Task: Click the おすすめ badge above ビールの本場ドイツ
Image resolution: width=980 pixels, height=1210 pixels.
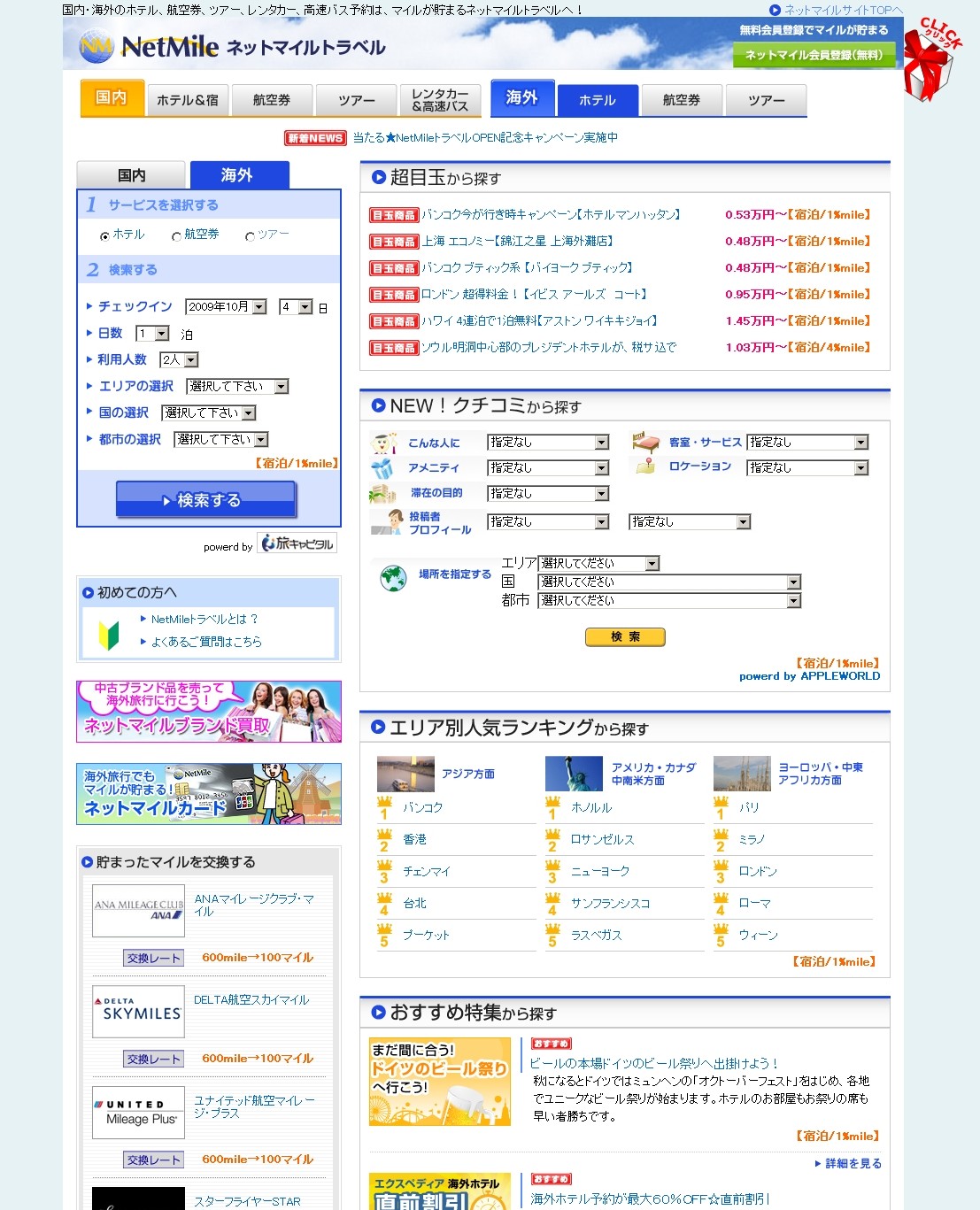Action: click(552, 1044)
